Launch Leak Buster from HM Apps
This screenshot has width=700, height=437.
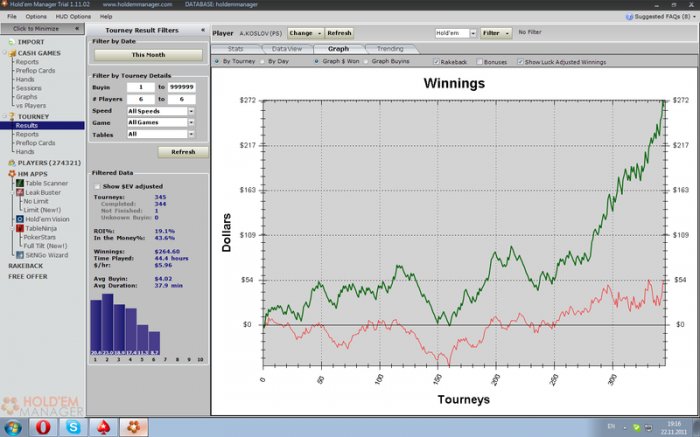pyautogui.click(x=41, y=191)
